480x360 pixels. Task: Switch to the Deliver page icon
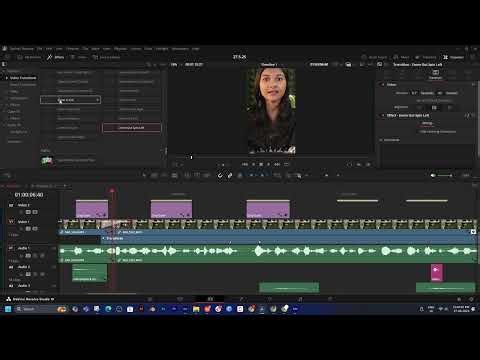pyautogui.click(x=330, y=299)
